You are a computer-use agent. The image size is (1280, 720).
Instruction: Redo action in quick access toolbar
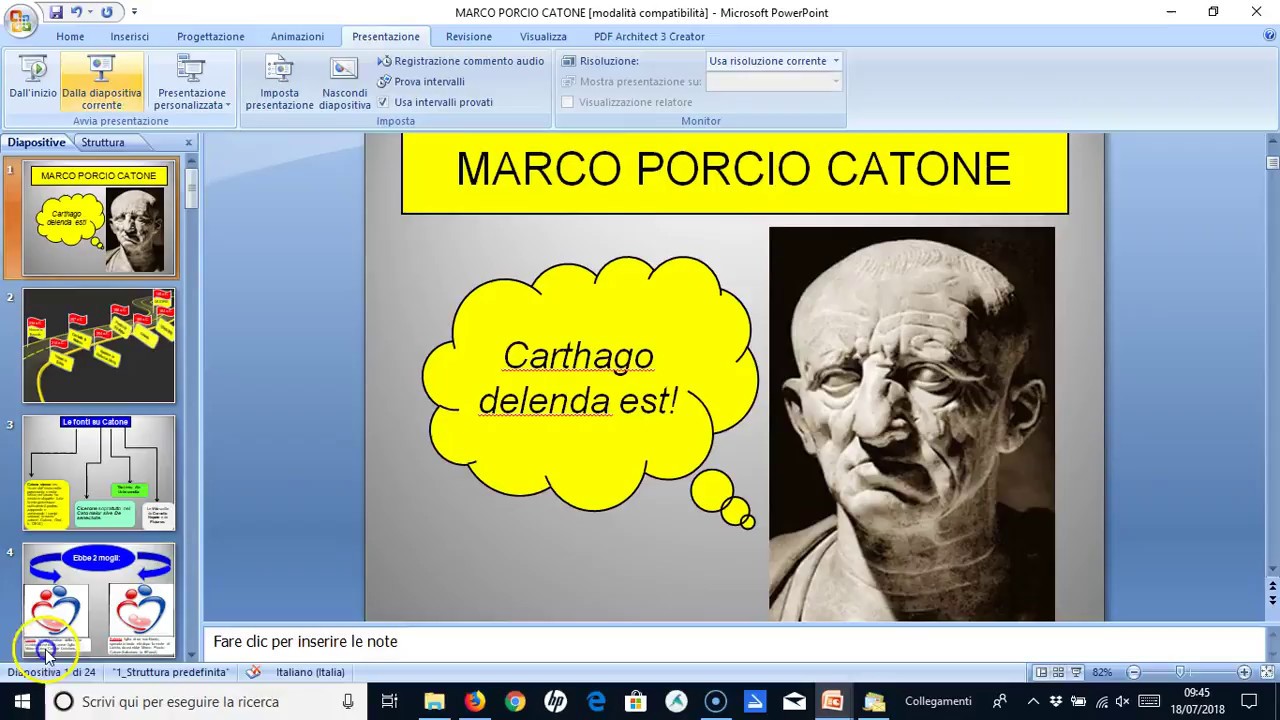(x=107, y=12)
